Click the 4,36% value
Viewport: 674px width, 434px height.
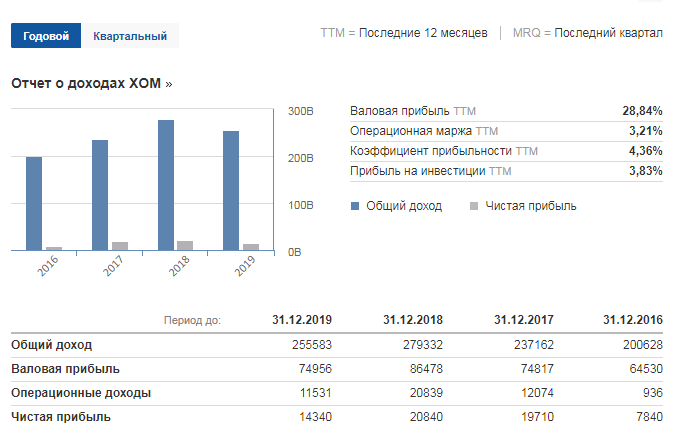646,151
